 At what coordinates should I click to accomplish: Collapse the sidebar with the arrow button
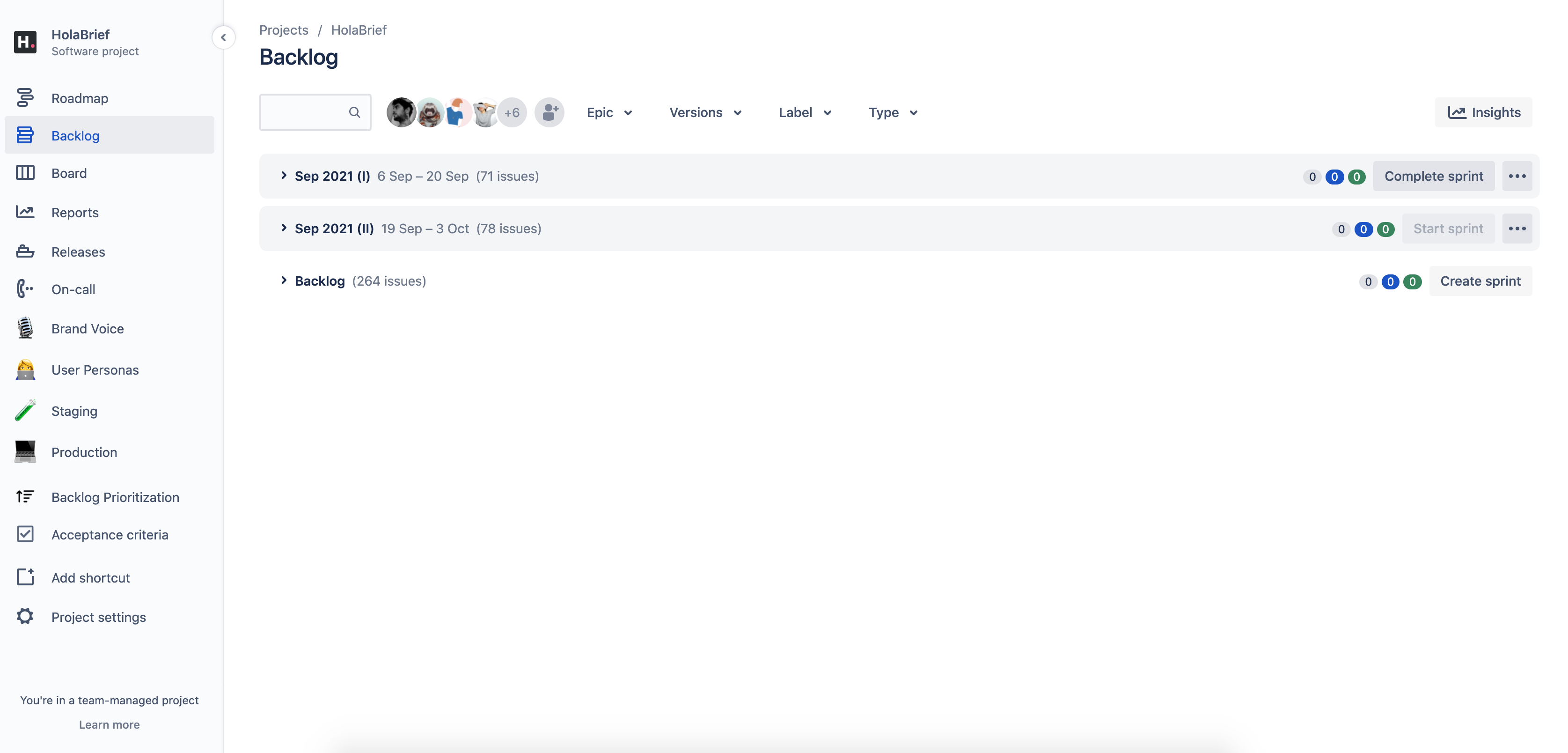point(223,38)
